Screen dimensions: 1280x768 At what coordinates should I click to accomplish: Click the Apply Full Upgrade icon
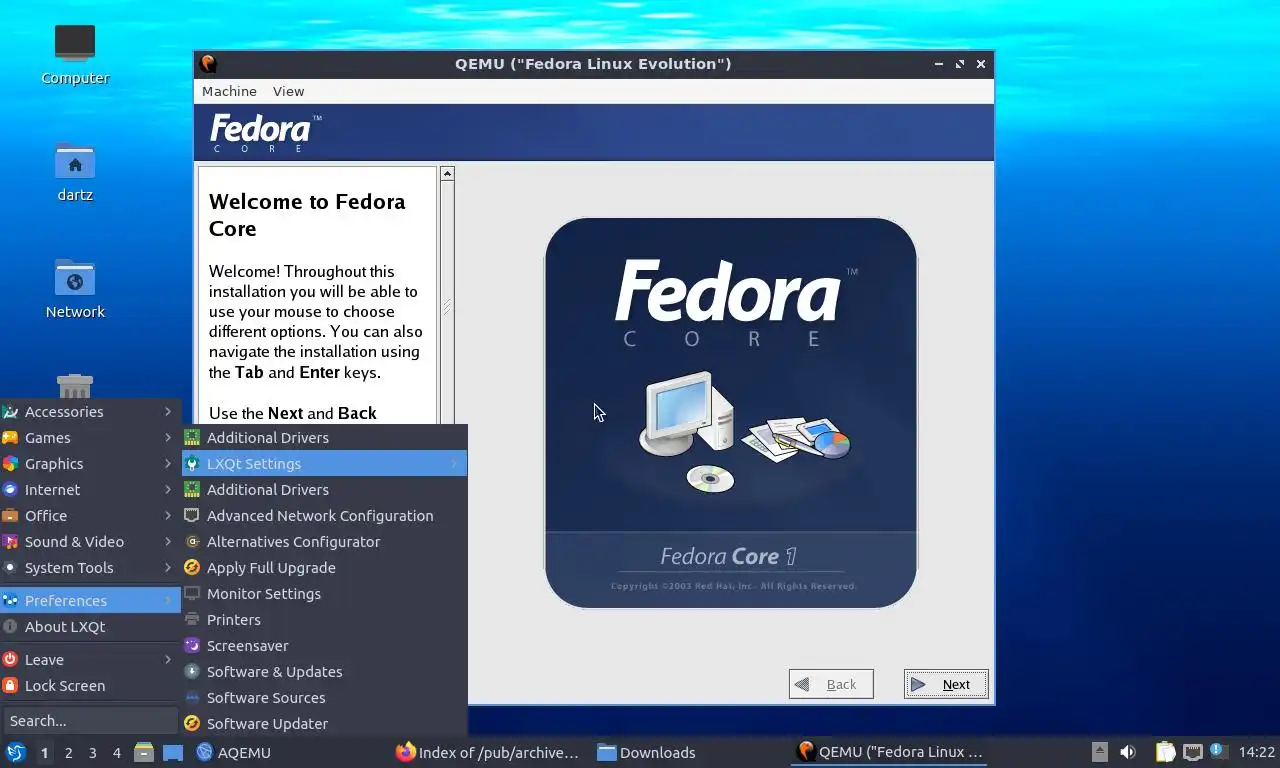coord(192,568)
